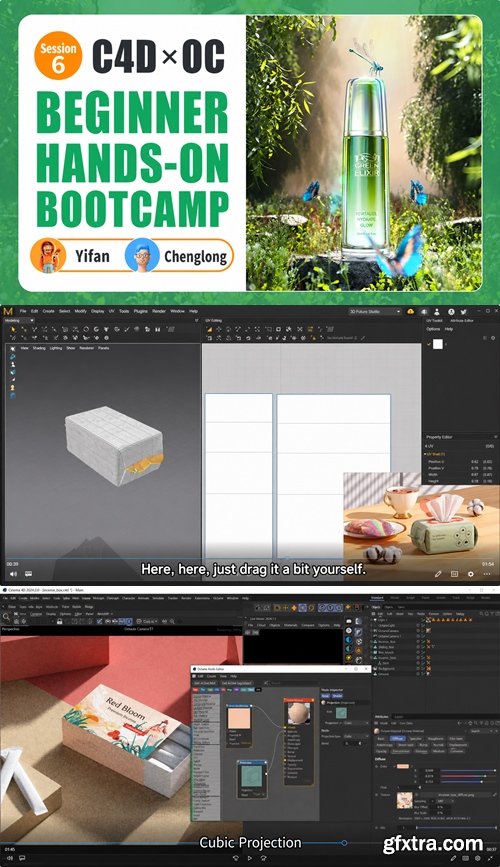Open first video's settings gear
Image resolution: width=500 pixels, height=867 pixels.
(x=471, y=574)
